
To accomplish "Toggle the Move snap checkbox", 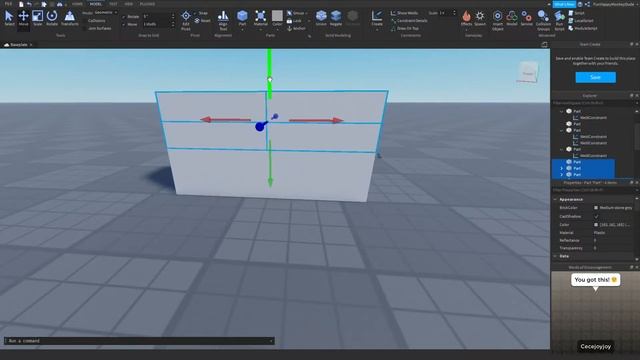I will (x=124, y=24).
